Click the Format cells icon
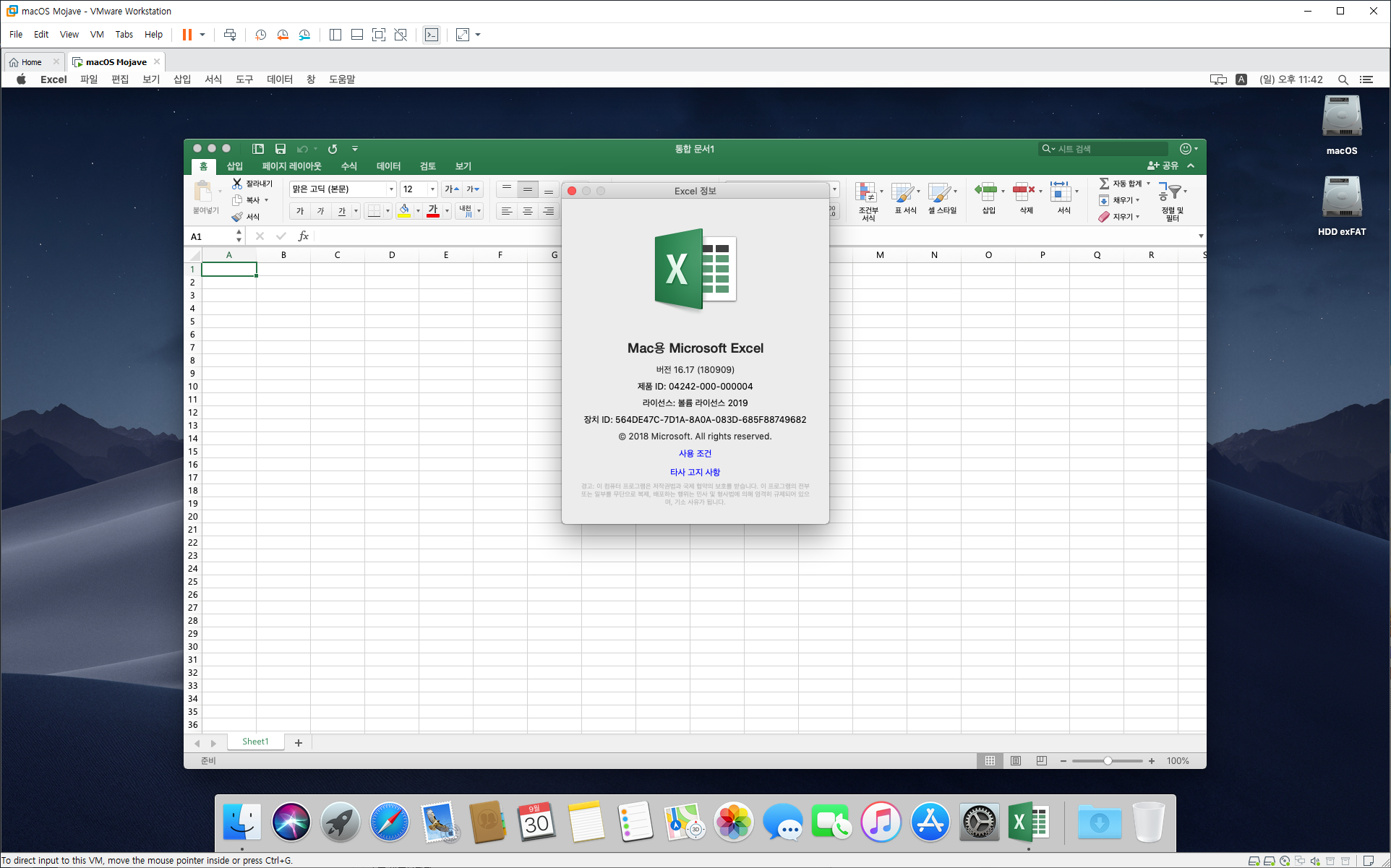This screenshot has height=868, width=1391. click(x=1061, y=192)
